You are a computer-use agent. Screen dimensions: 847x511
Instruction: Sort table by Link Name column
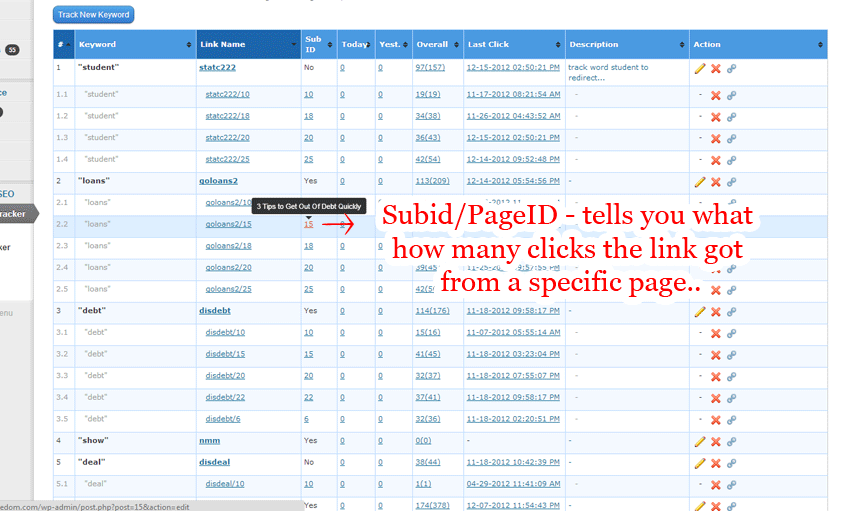[x=247, y=44]
